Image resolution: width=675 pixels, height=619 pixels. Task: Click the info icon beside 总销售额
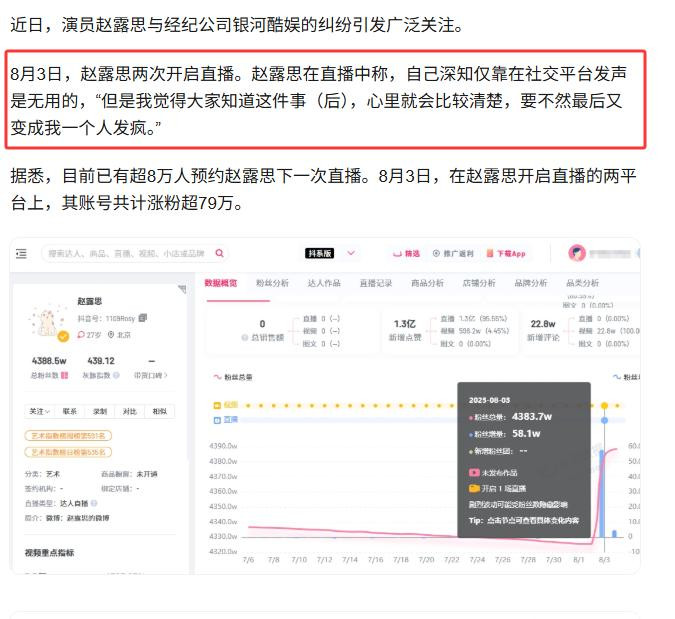pyautogui.click(x=245, y=337)
